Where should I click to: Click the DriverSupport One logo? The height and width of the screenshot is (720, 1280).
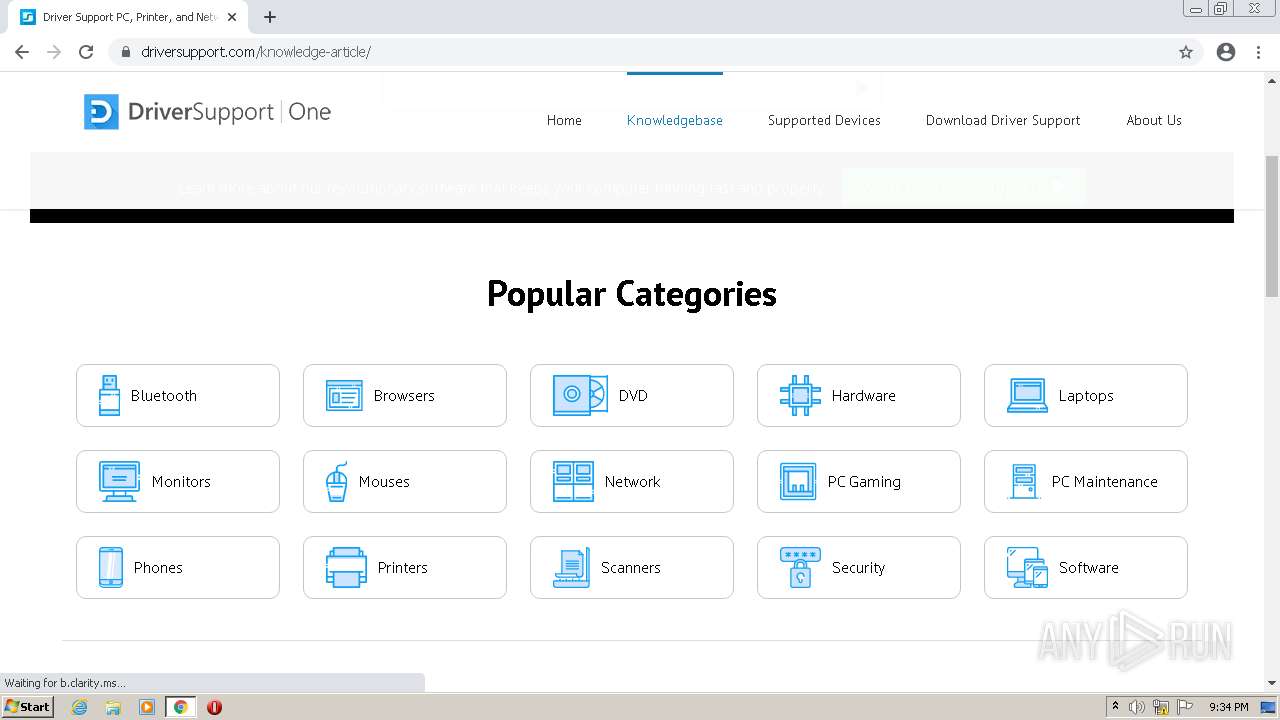pos(207,112)
